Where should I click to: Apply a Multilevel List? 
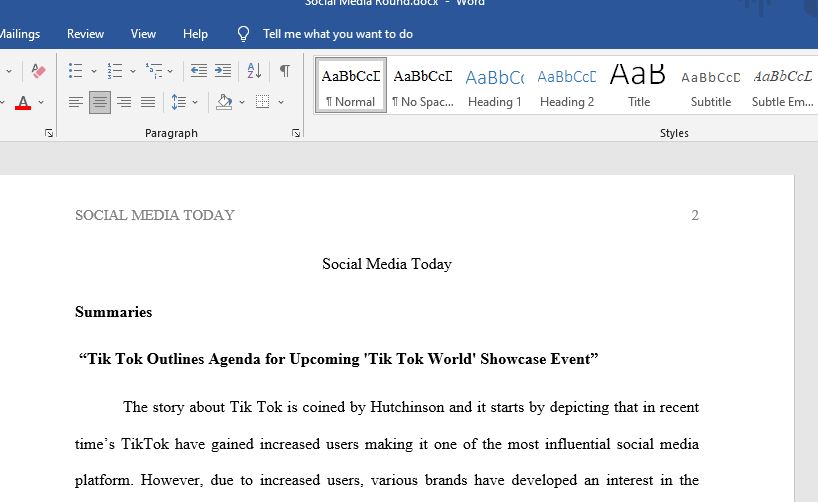[x=154, y=70]
